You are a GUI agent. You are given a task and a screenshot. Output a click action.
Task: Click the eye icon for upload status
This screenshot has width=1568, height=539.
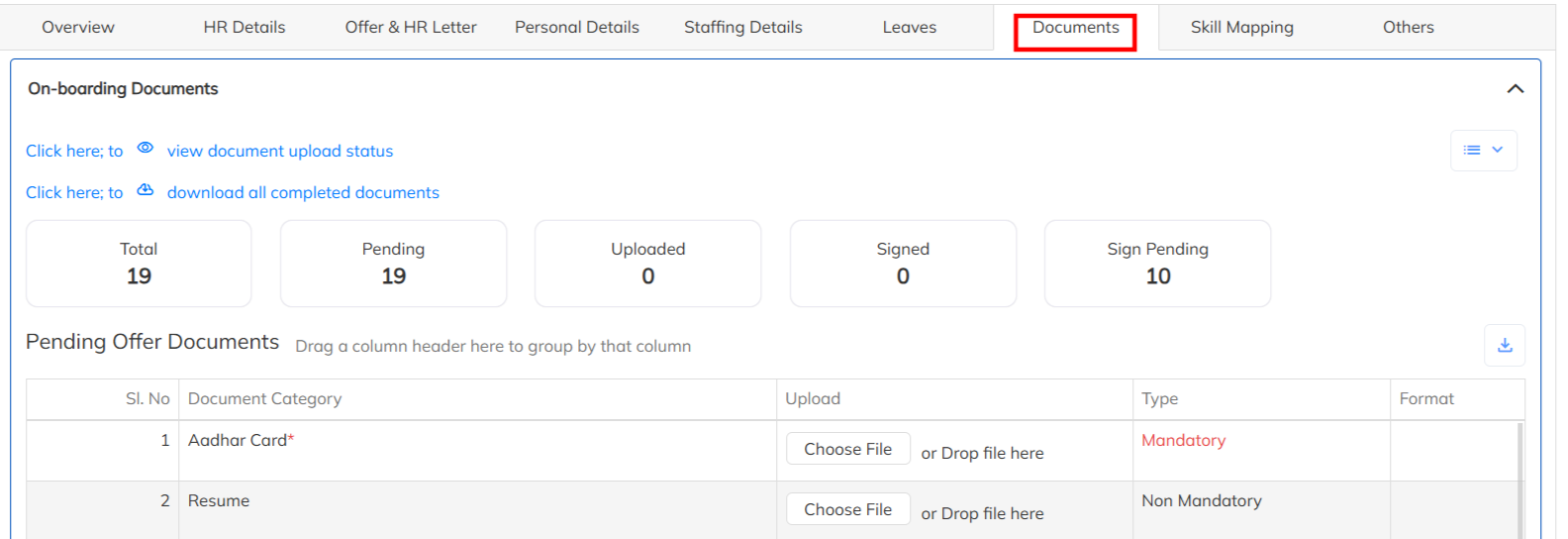point(145,148)
